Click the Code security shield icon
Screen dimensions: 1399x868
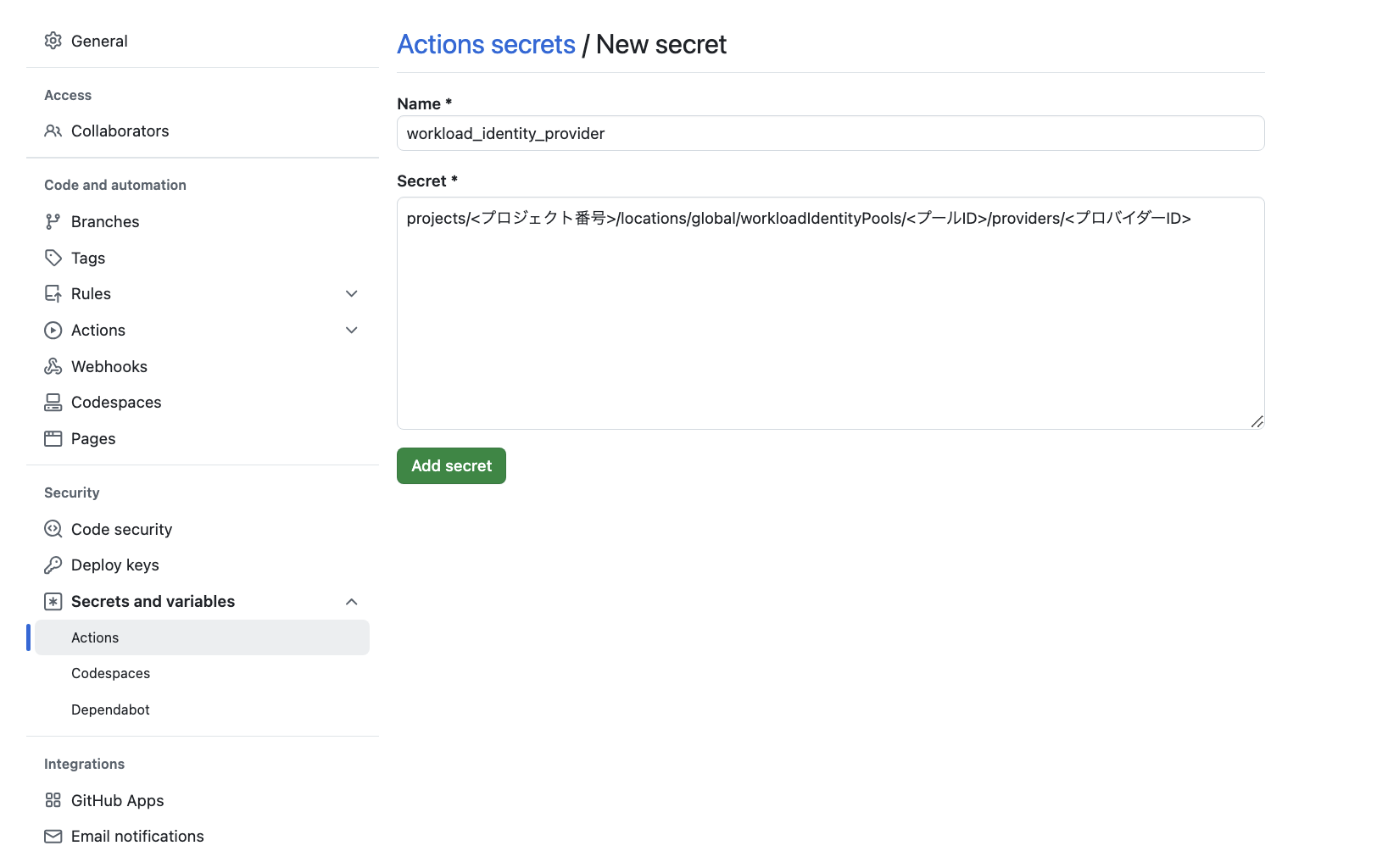pyautogui.click(x=53, y=529)
